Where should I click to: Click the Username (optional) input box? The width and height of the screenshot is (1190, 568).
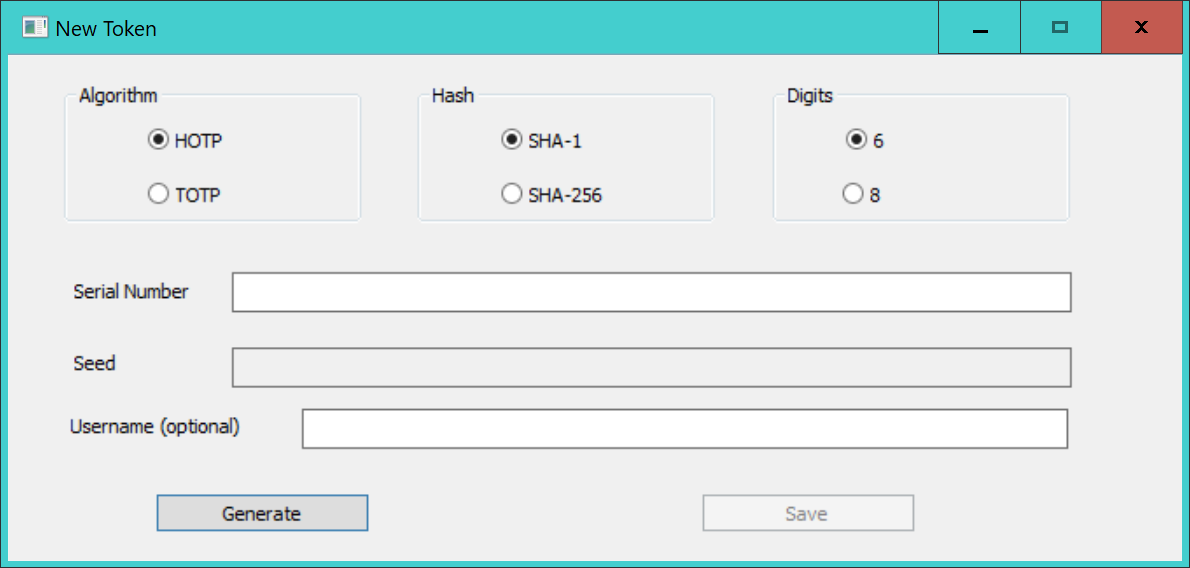pyautogui.click(x=684, y=429)
